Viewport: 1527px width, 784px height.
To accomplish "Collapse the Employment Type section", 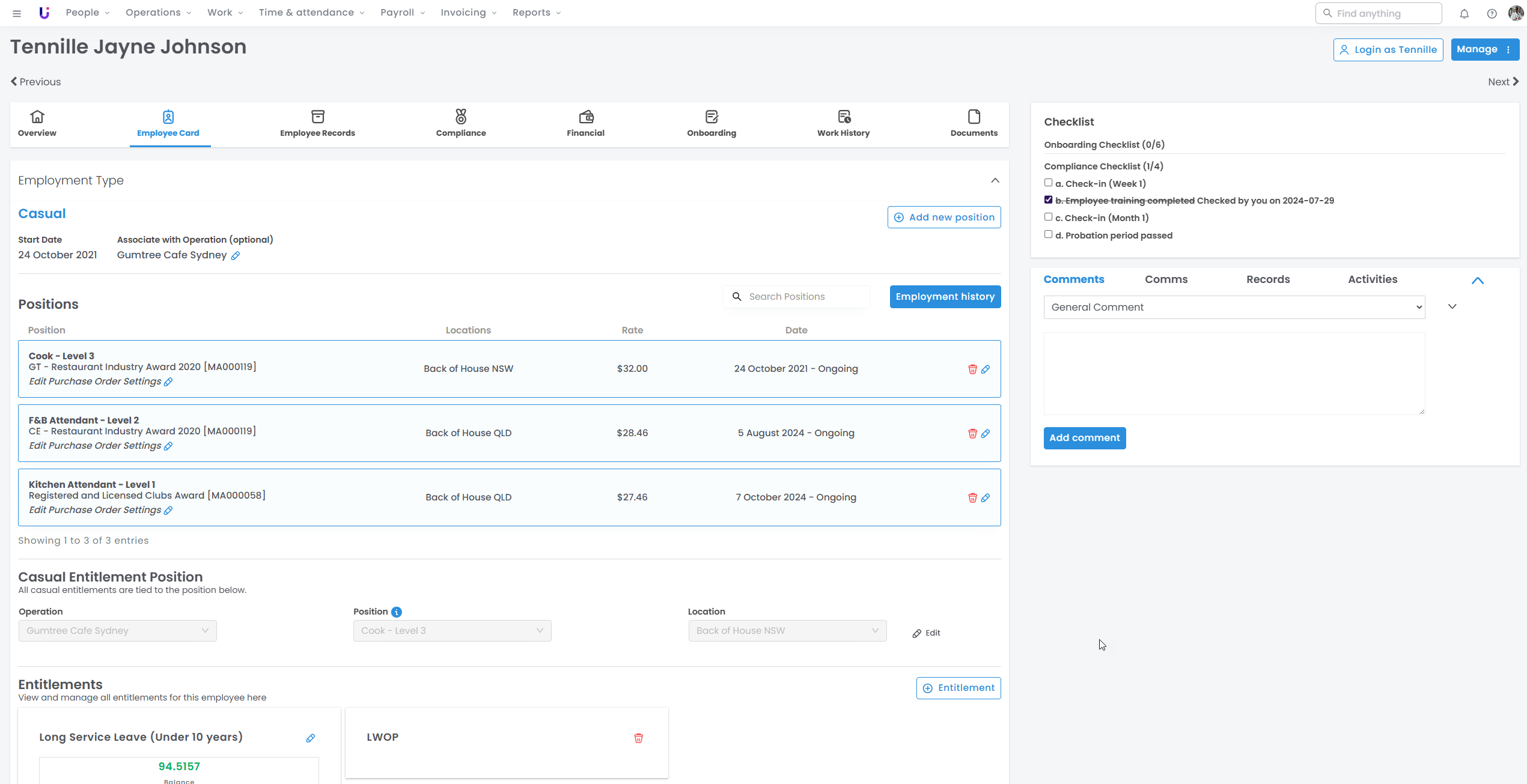I will point(995,181).
